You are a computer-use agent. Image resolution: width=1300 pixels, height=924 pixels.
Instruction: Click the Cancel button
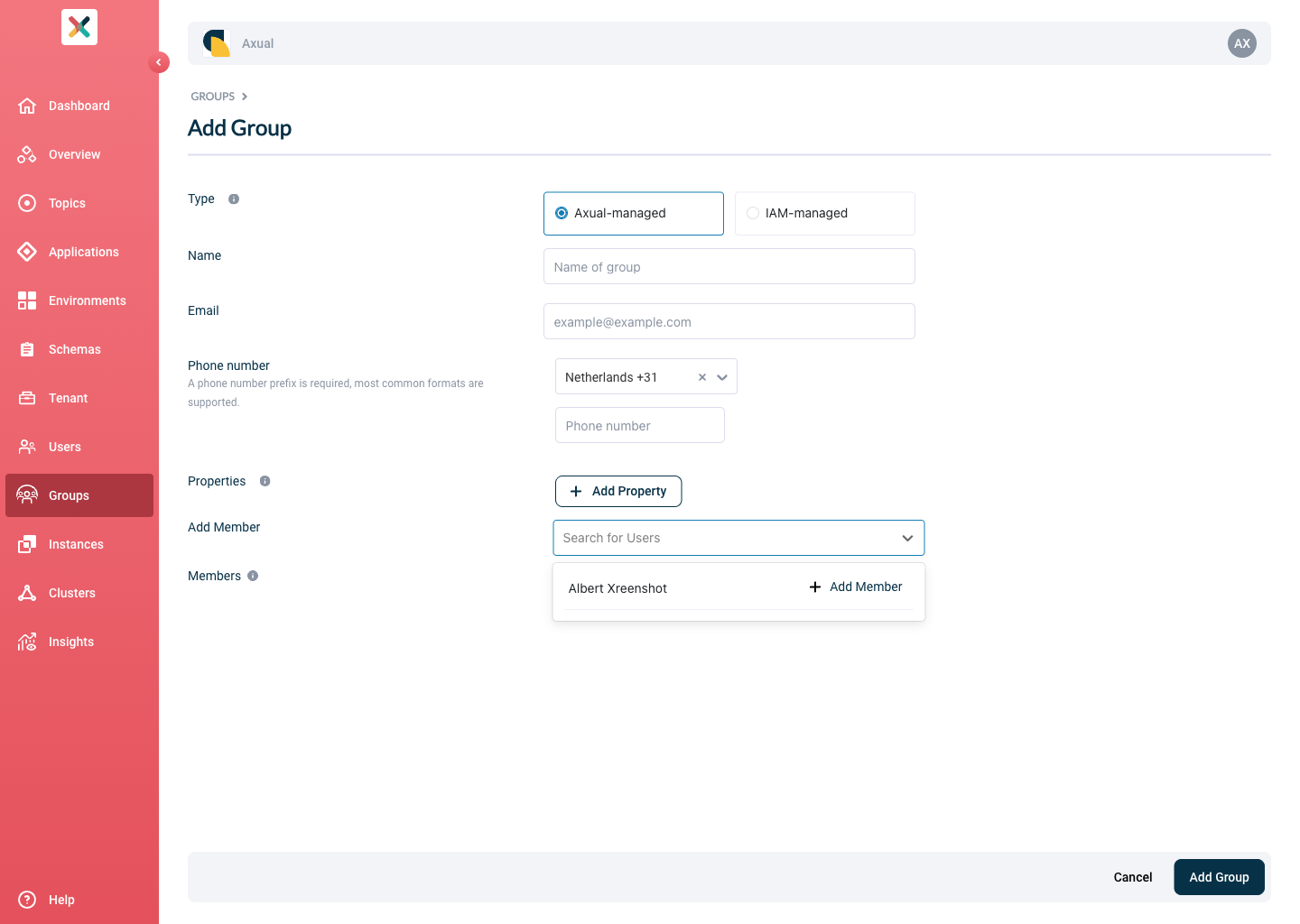click(x=1133, y=877)
